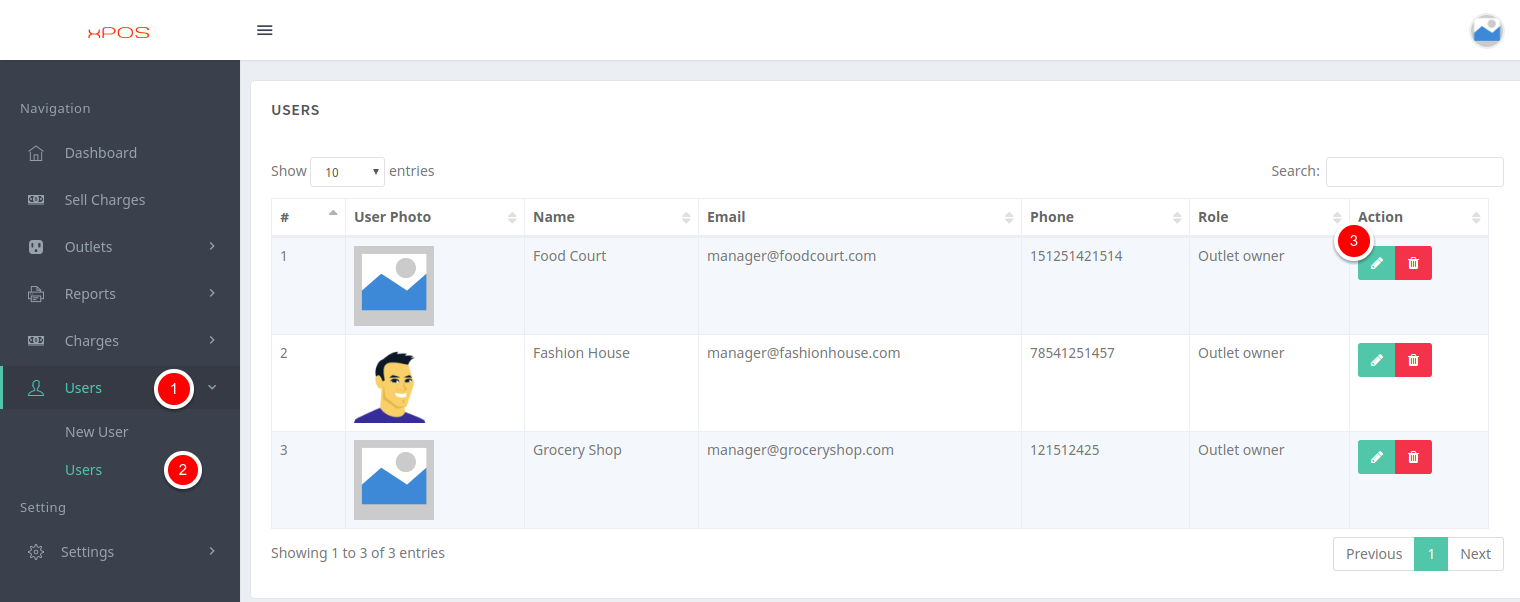
Task: Go to Next page
Action: (1475, 554)
